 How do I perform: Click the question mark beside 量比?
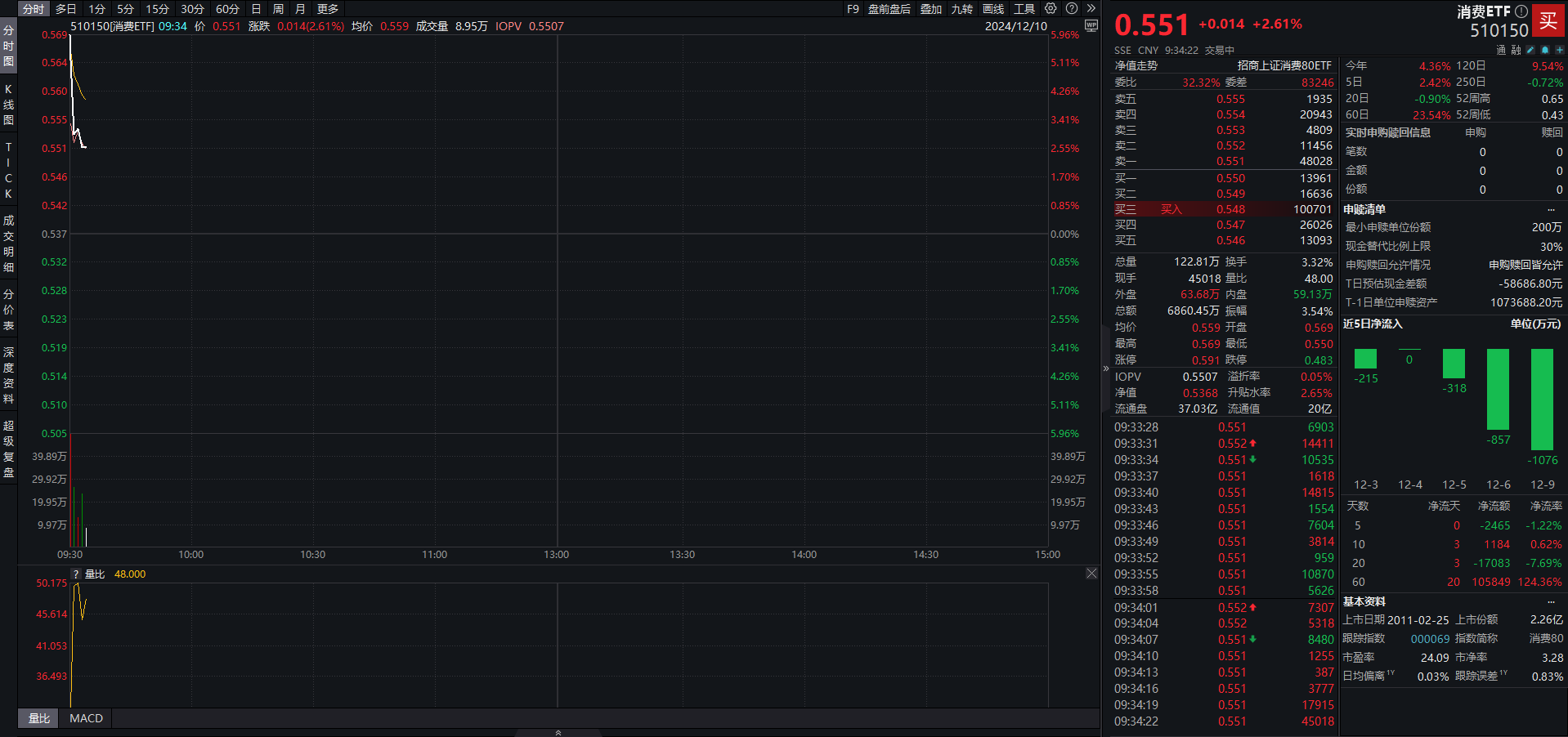(76, 574)
